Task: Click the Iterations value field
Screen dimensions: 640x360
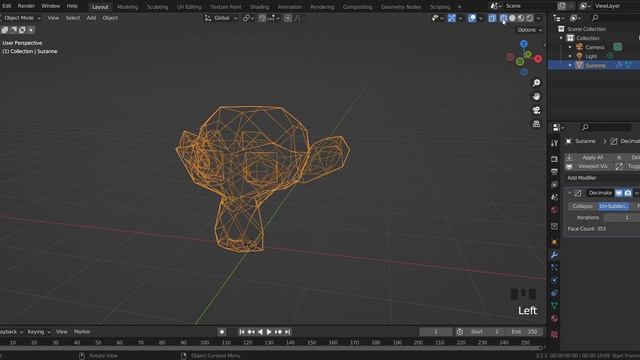Action: point(622,218)
